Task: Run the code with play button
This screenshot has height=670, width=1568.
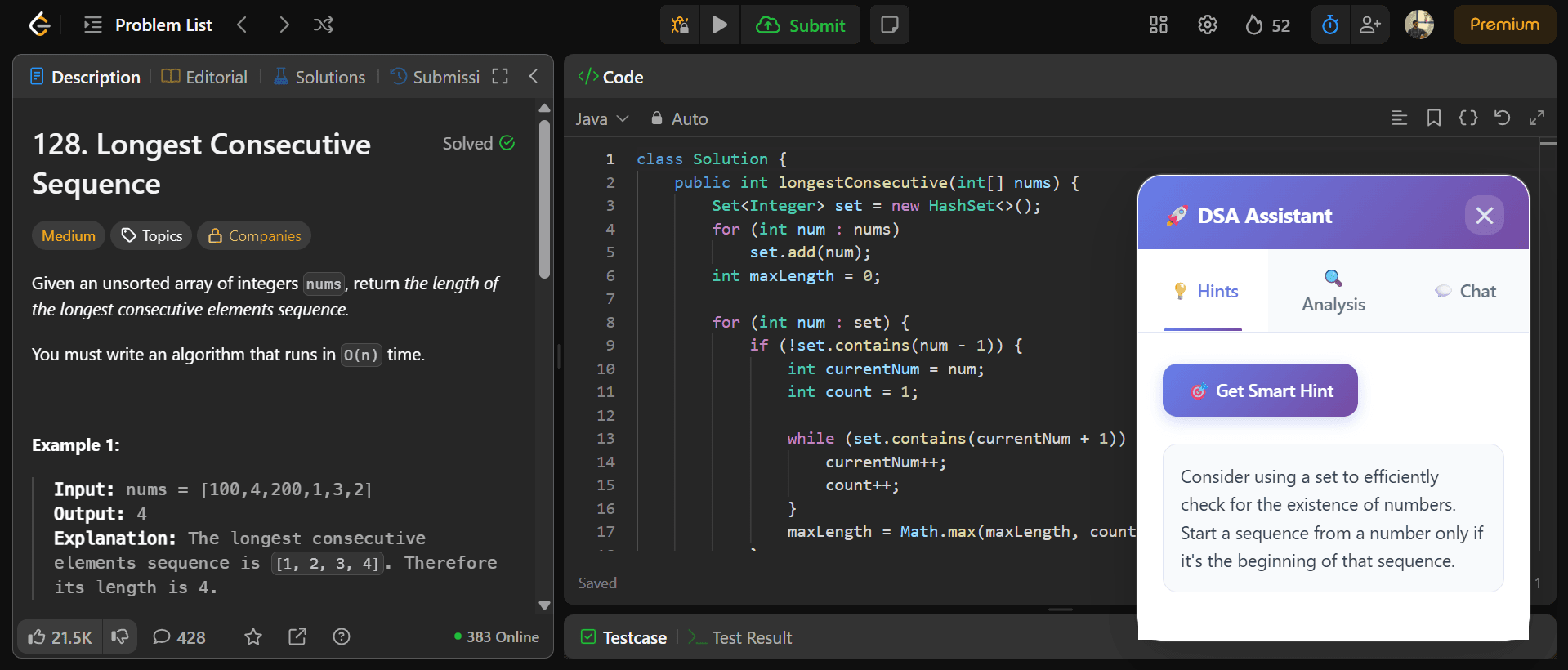Action: point(719,25)
